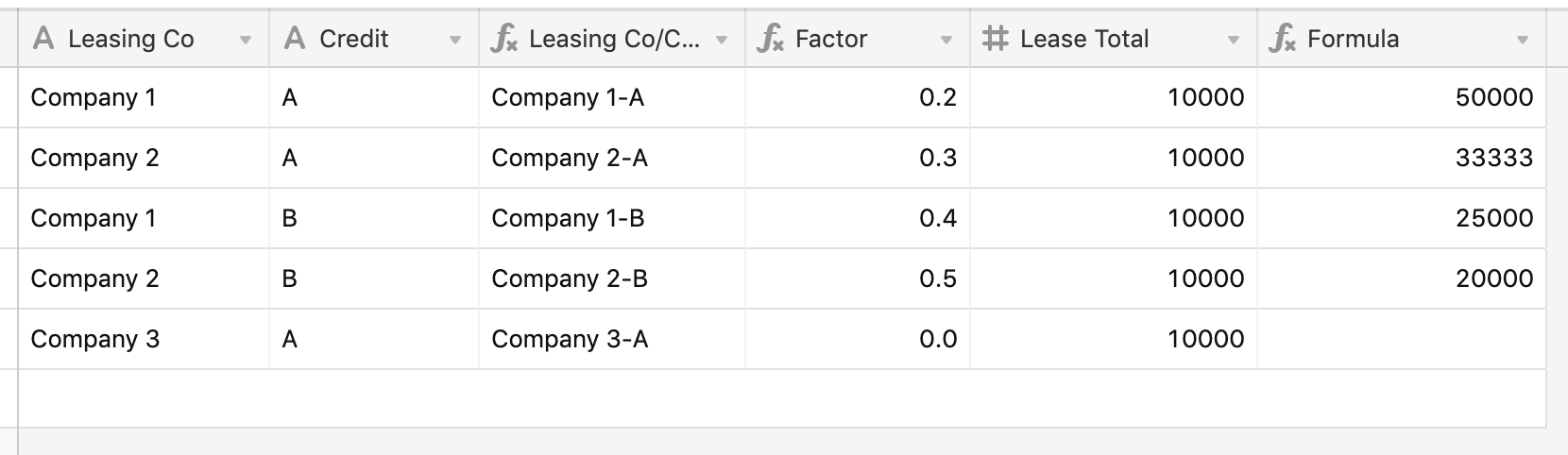Select the Company 1-A cell
This screenshot has height=455, width=1568.
pos(612,97)
